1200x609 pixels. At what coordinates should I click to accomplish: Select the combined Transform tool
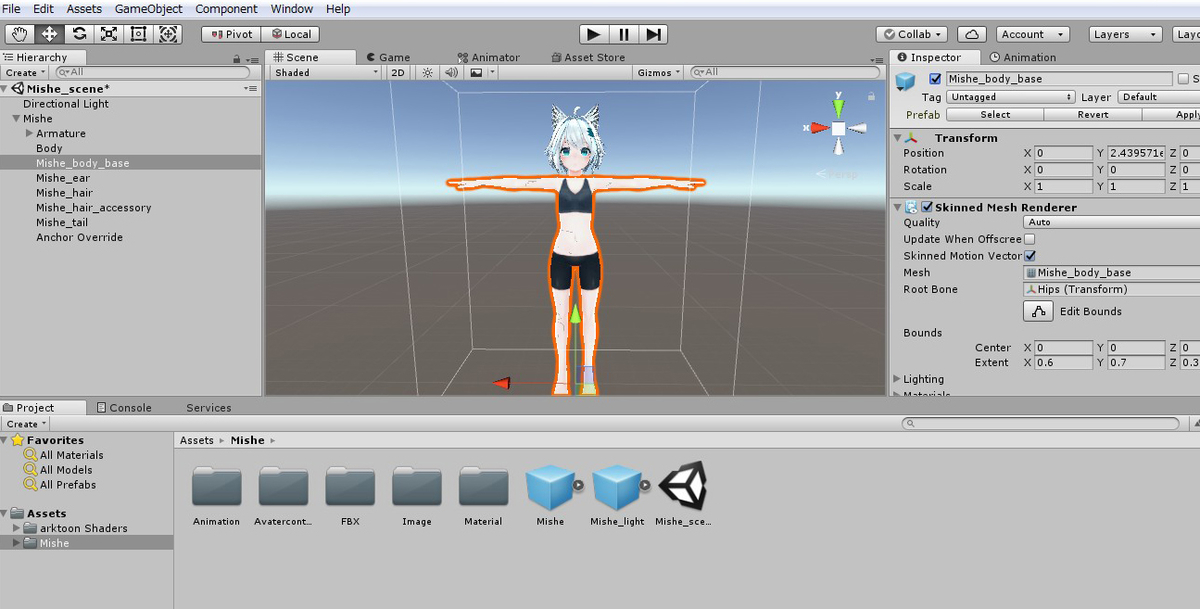point(169,34)
